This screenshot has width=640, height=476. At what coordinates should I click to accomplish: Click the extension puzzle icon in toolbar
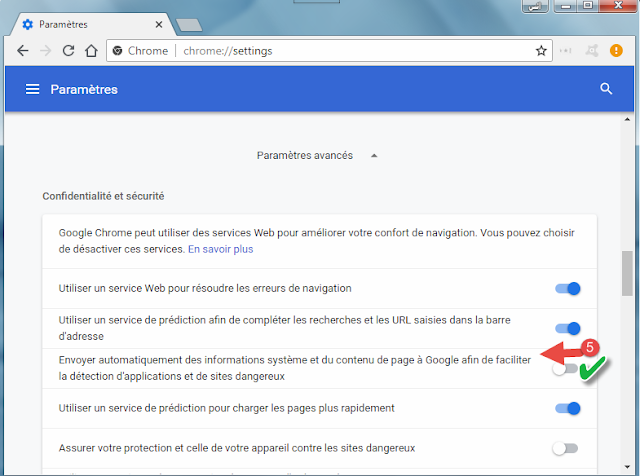(591, 51)
